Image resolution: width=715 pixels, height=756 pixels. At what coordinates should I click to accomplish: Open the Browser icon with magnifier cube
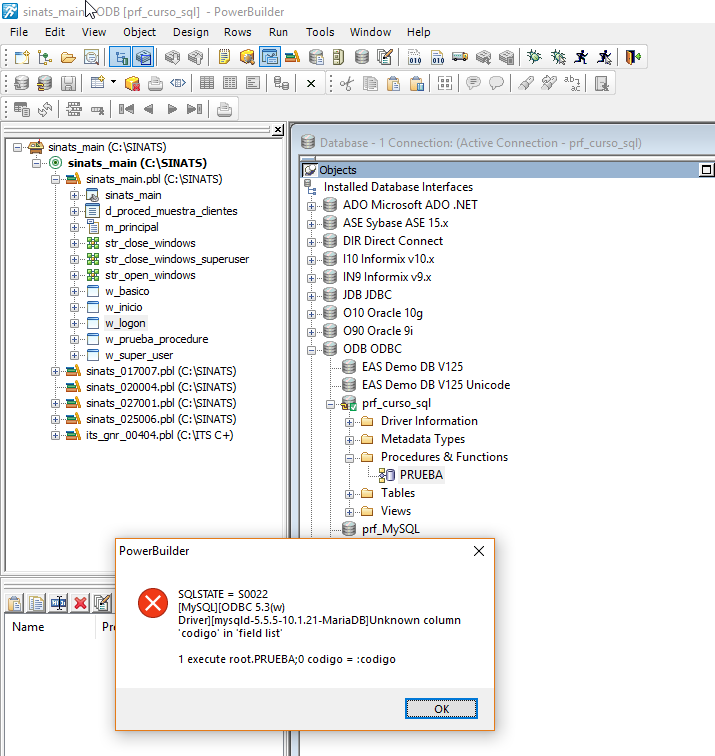tap(247, 57)
